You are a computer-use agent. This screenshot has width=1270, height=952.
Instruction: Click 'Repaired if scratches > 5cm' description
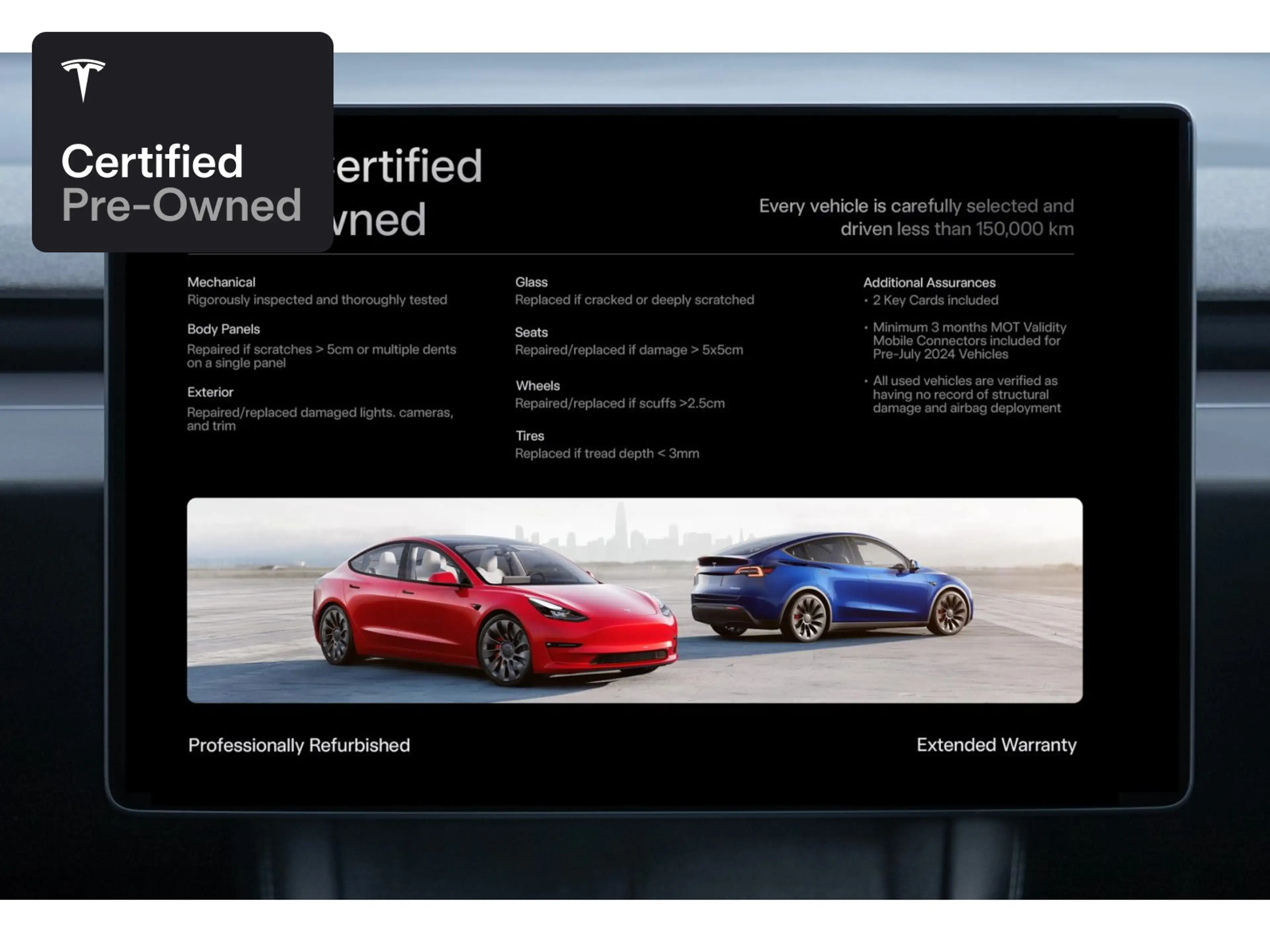pyautogui.click(x=321, y=356)
